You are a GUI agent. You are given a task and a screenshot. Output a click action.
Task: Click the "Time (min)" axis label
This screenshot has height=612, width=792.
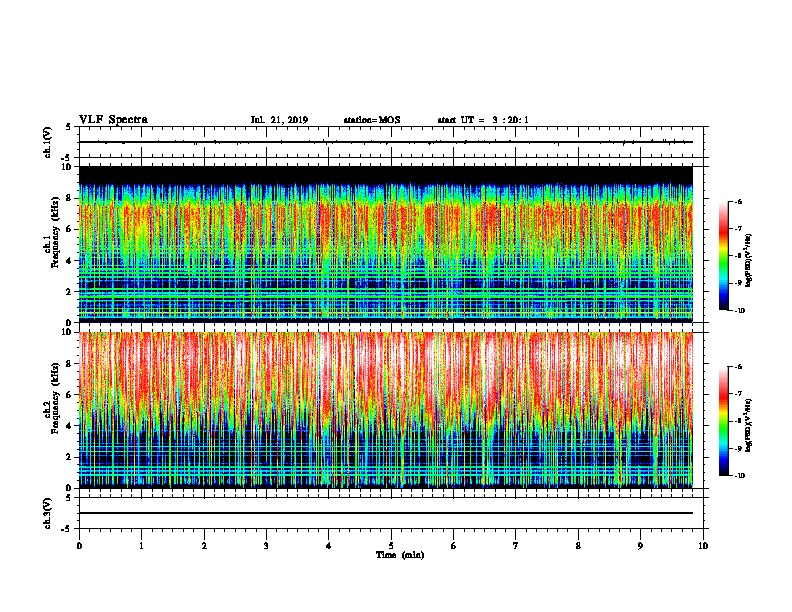click(x=400, y=555)
